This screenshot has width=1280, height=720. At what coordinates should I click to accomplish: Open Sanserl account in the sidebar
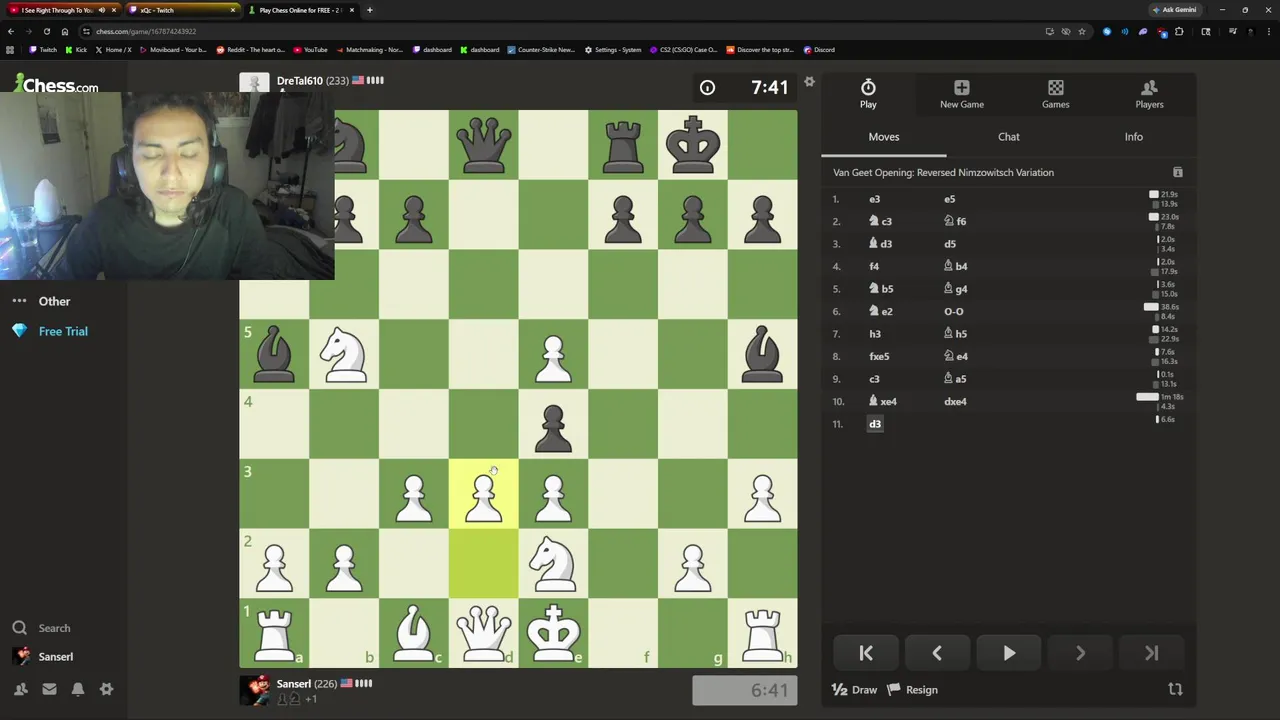click(x=56, y=657)
